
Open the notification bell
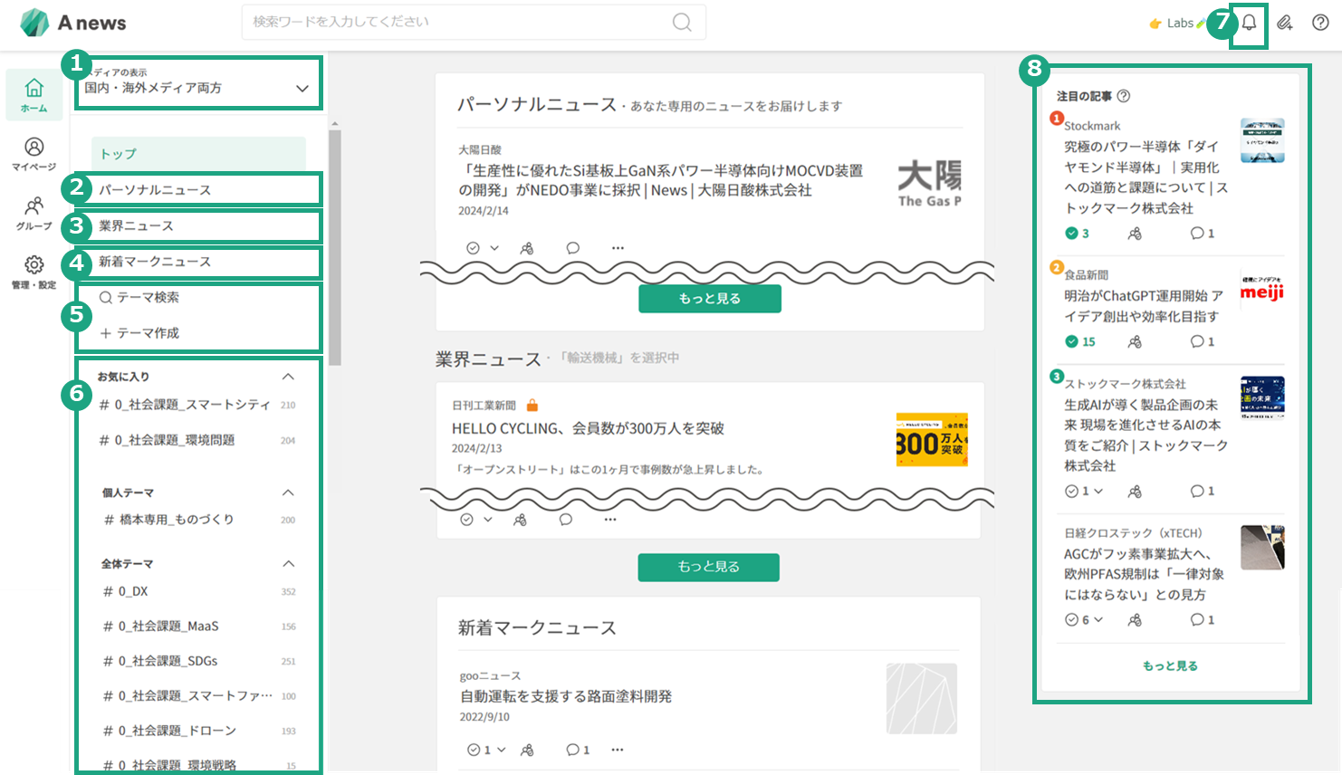pyautogui.click(x=1249, y=23)
